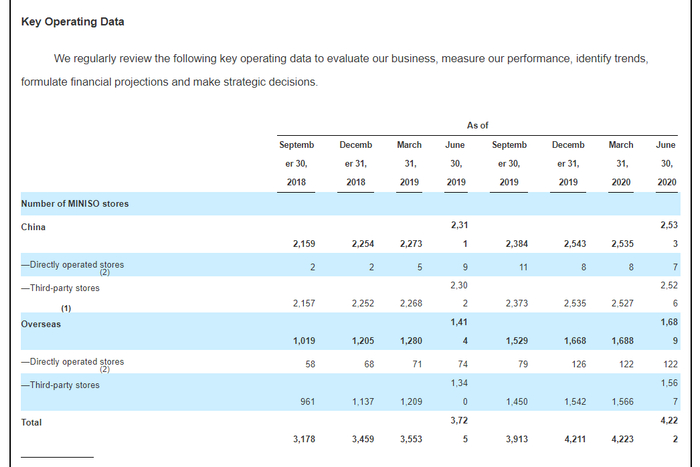Image resolution: width=700 pixels, height=467 pixels.
Task: Select third-party stores value 961
Action: point(308,402)
